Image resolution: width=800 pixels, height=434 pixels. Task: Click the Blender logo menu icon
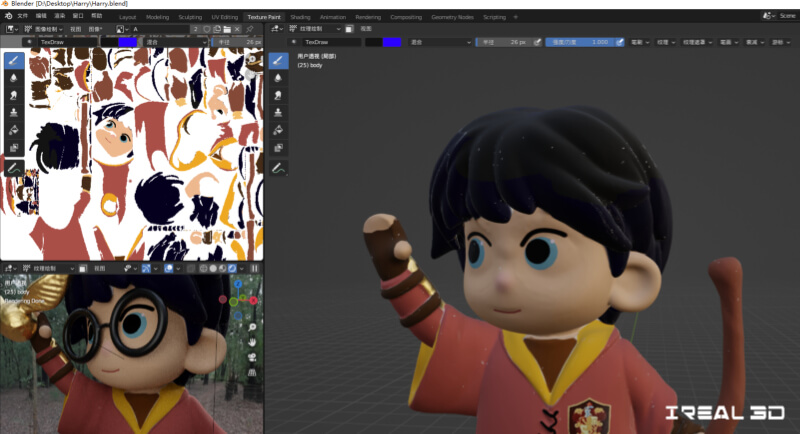tap(8, 16)
